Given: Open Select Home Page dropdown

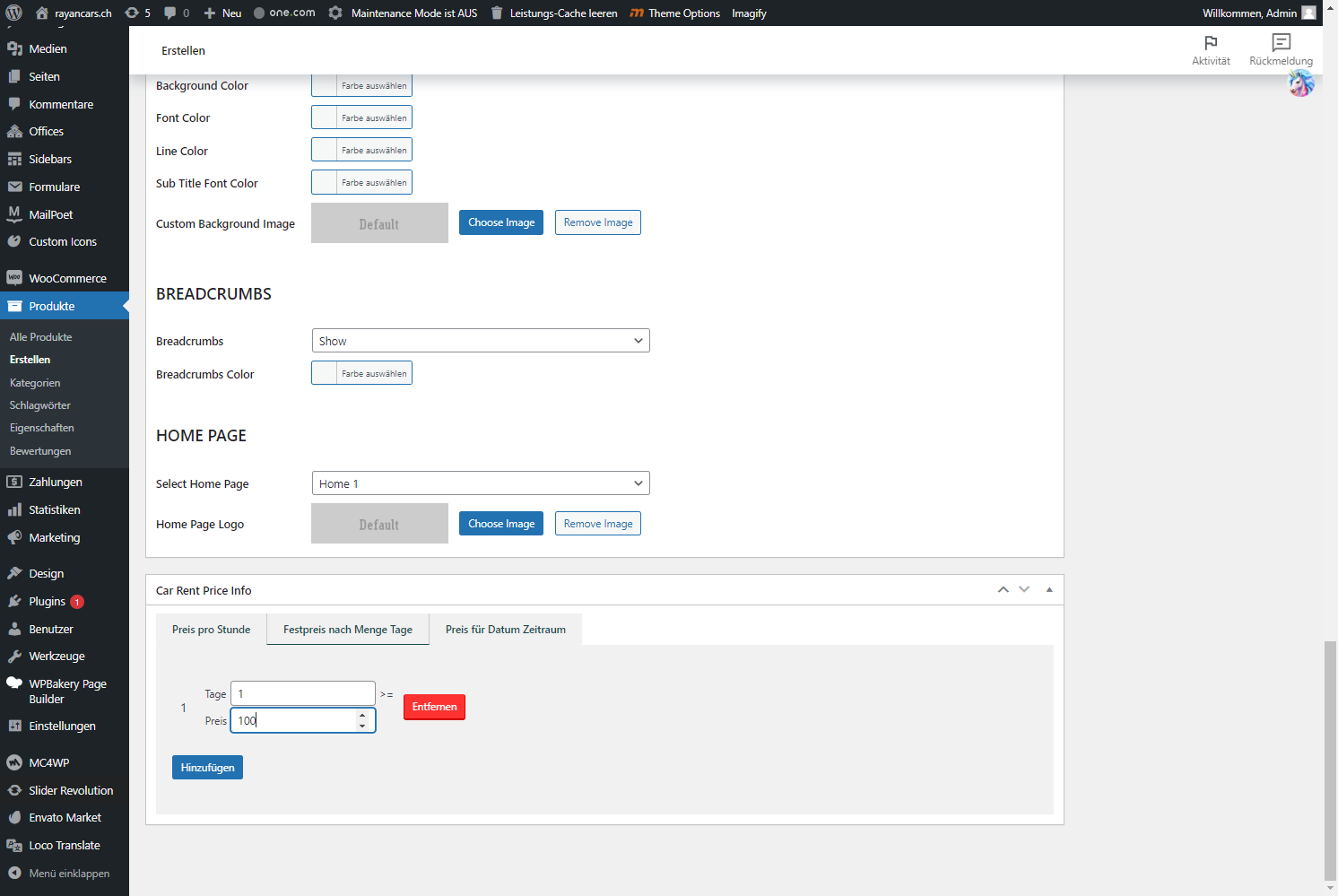Looking at the screenshot, I should tap(481, 483).
